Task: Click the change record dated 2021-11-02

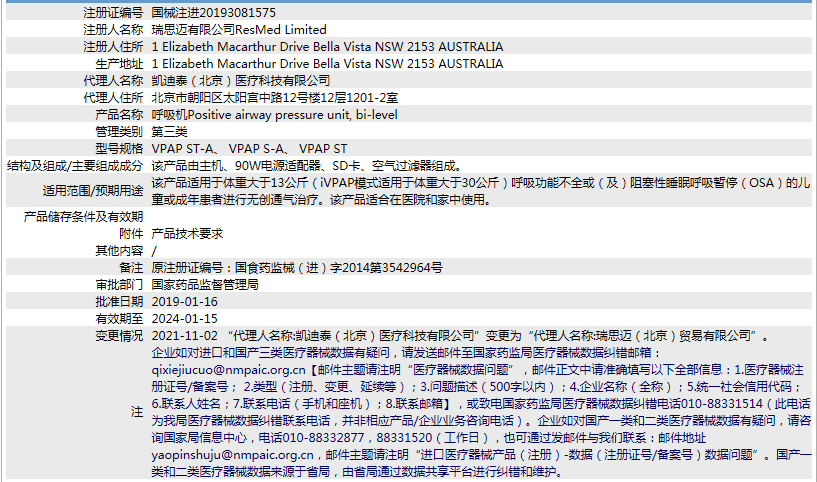Action: 461,336
